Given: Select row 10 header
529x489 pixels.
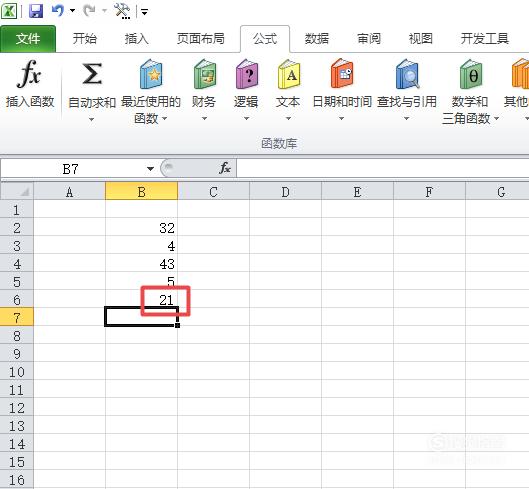Looking at the screenshot, I should tap(17, 372).
